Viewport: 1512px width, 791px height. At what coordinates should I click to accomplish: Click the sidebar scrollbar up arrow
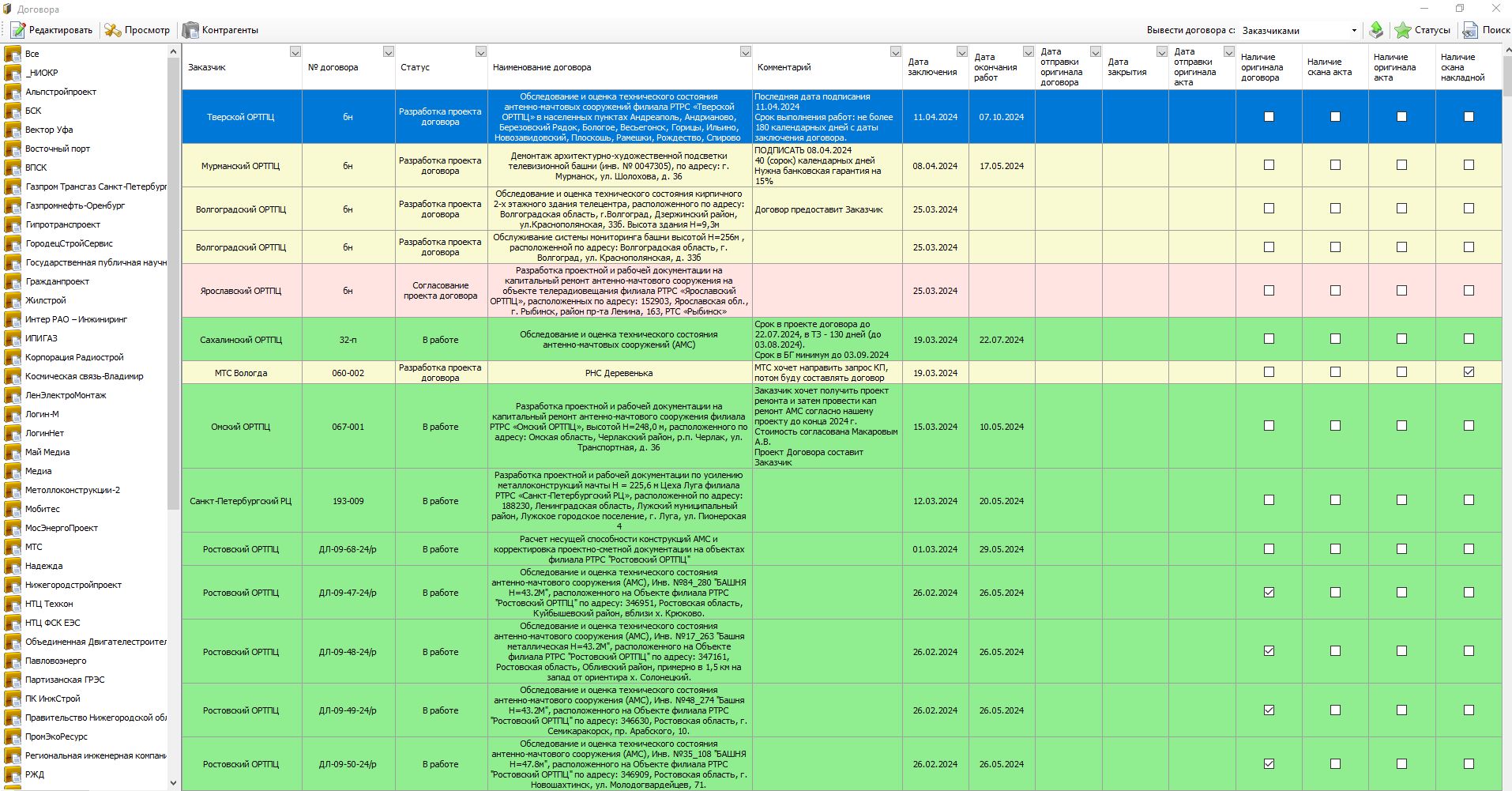[174, 51]
